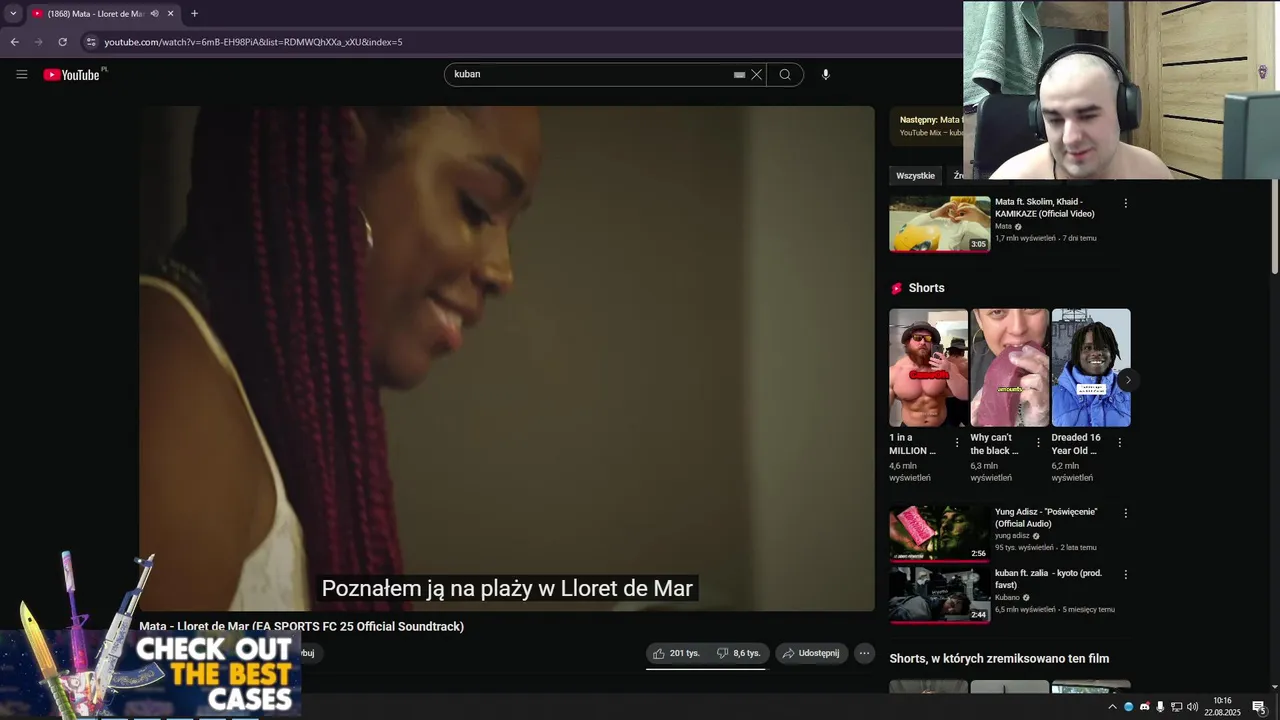Open a new browser tab
Image resolution: width=1280 pixels, height=720 pixels.
tap(194, 14)
